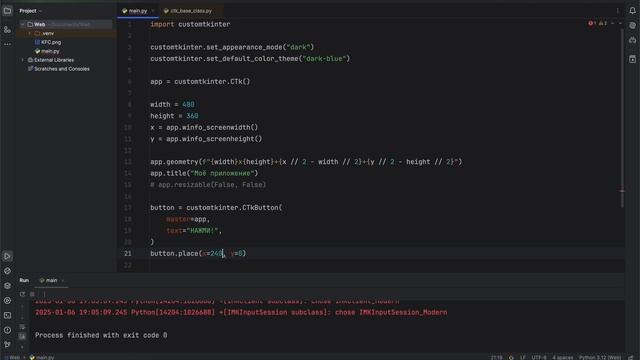The height and width of the screenshot is (360, 640).
Task: Click the main.py breadcrumb in status bar
Action: pos(42,357)
